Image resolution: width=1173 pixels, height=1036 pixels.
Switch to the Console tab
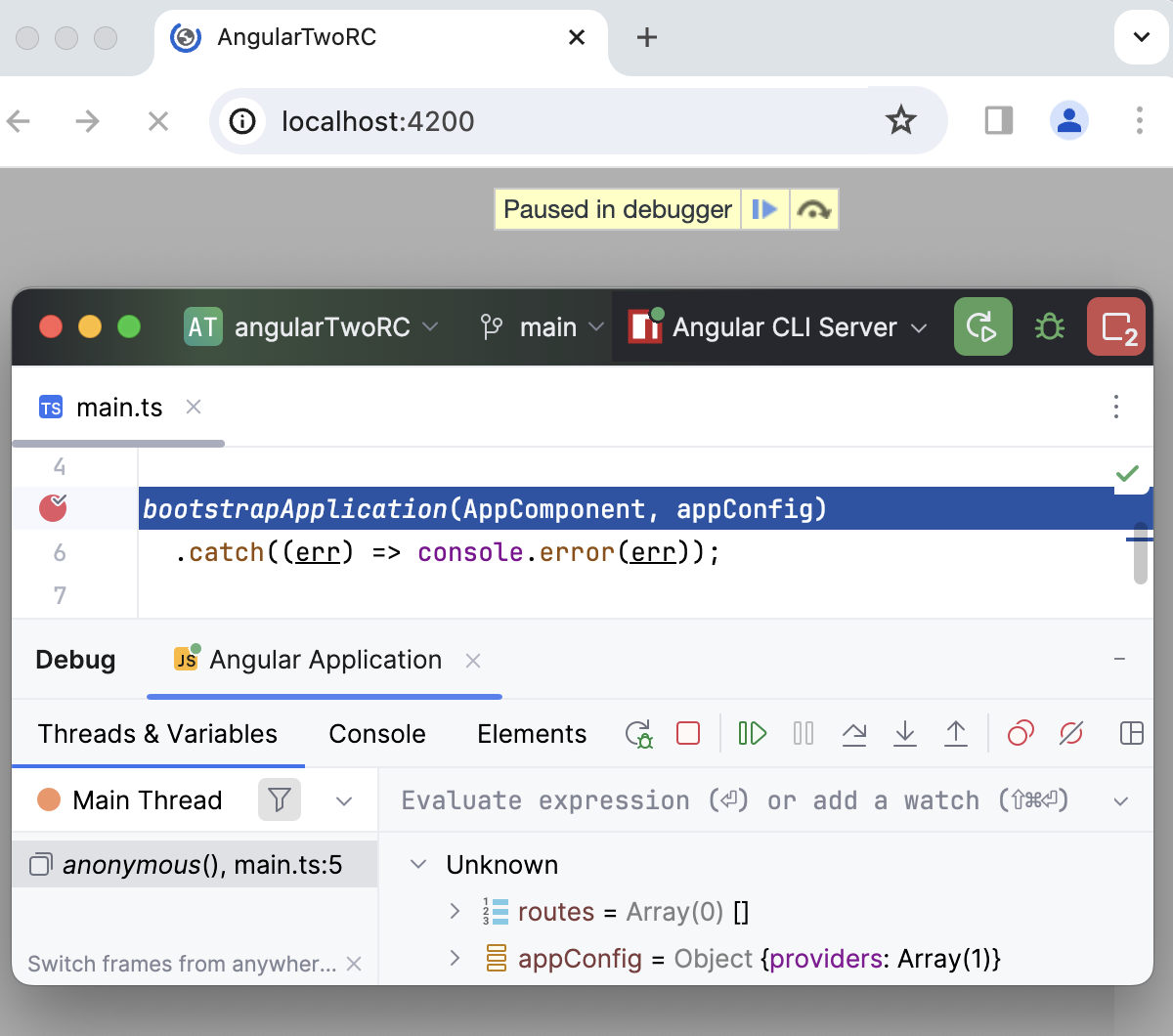[x=377, y=733]
